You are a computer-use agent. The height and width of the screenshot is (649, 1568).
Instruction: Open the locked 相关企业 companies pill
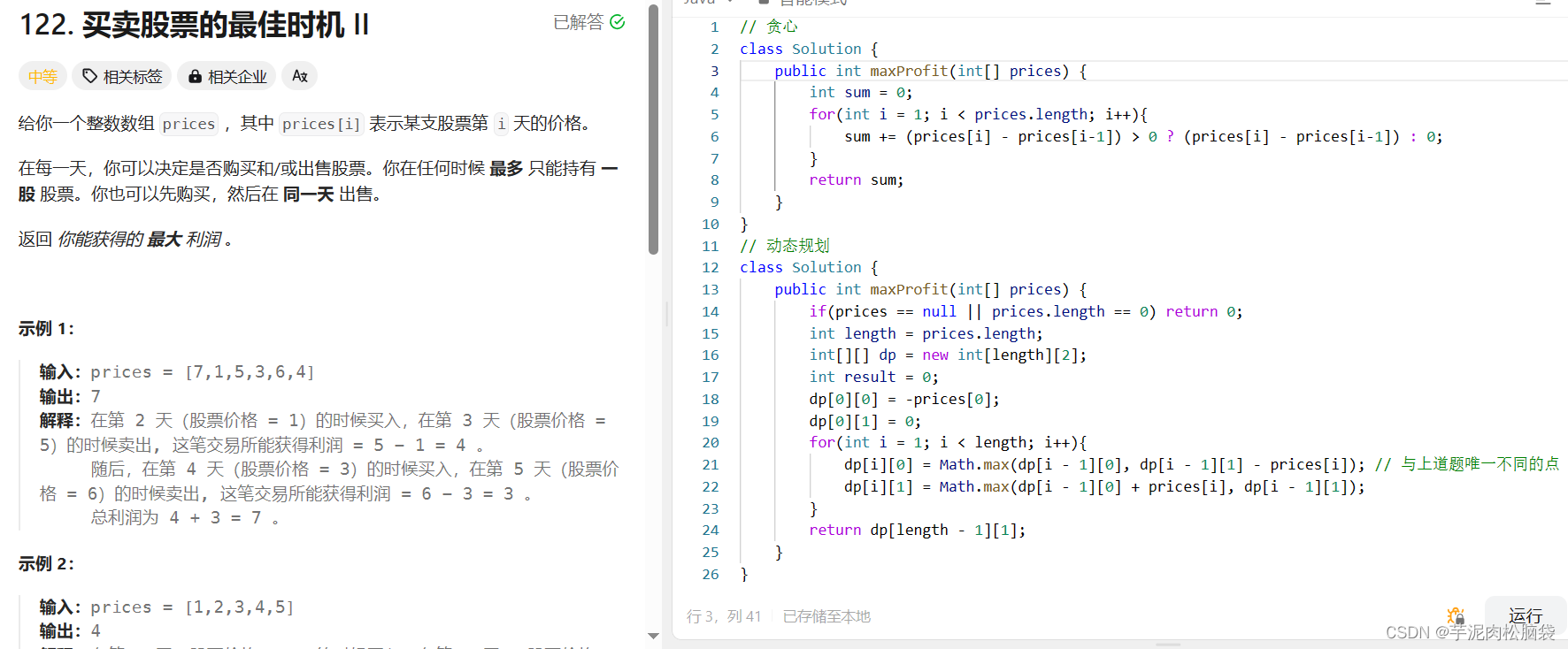click(227, 76)
